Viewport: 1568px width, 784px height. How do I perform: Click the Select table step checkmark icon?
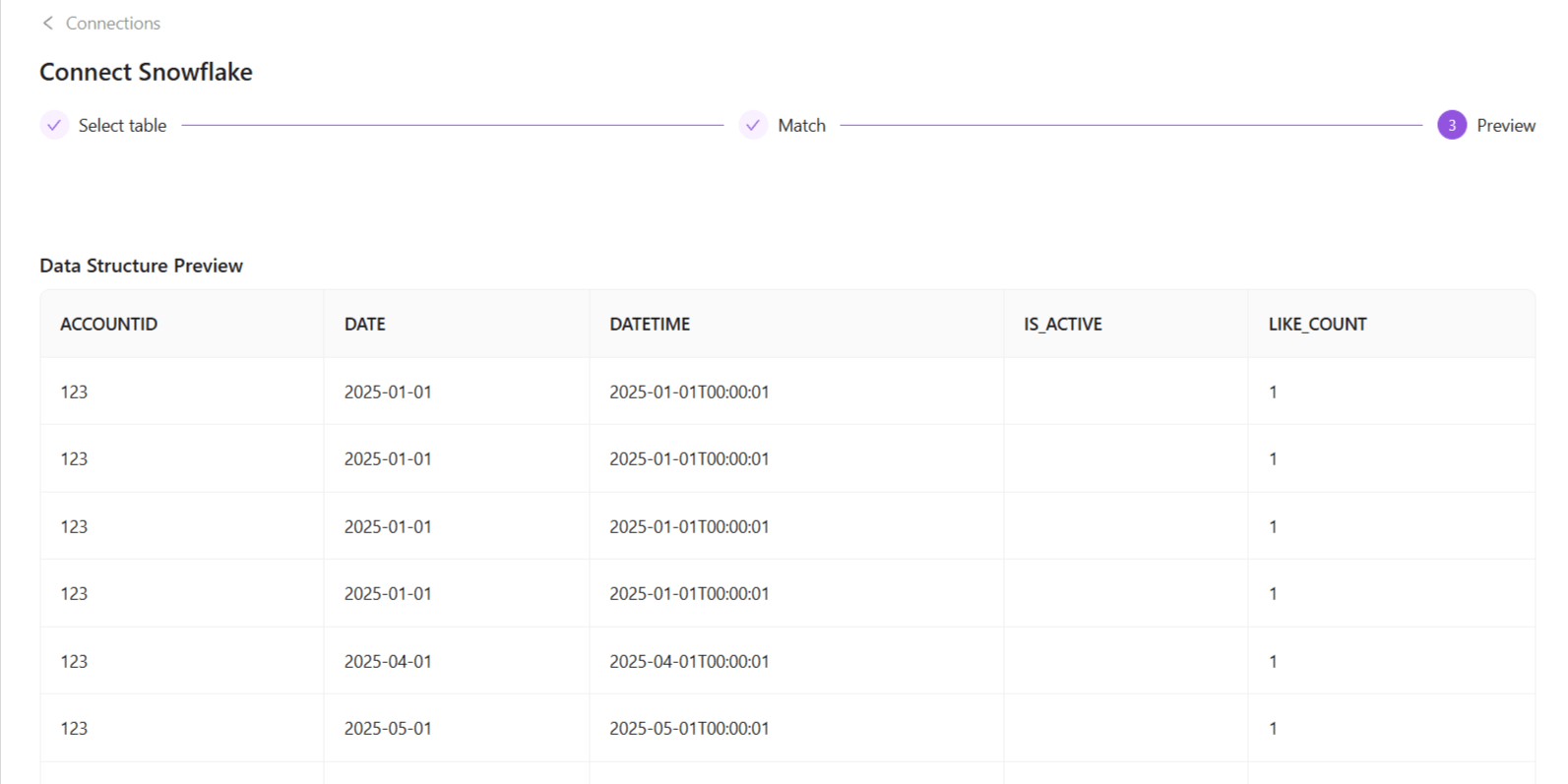(x=54, y=125)
